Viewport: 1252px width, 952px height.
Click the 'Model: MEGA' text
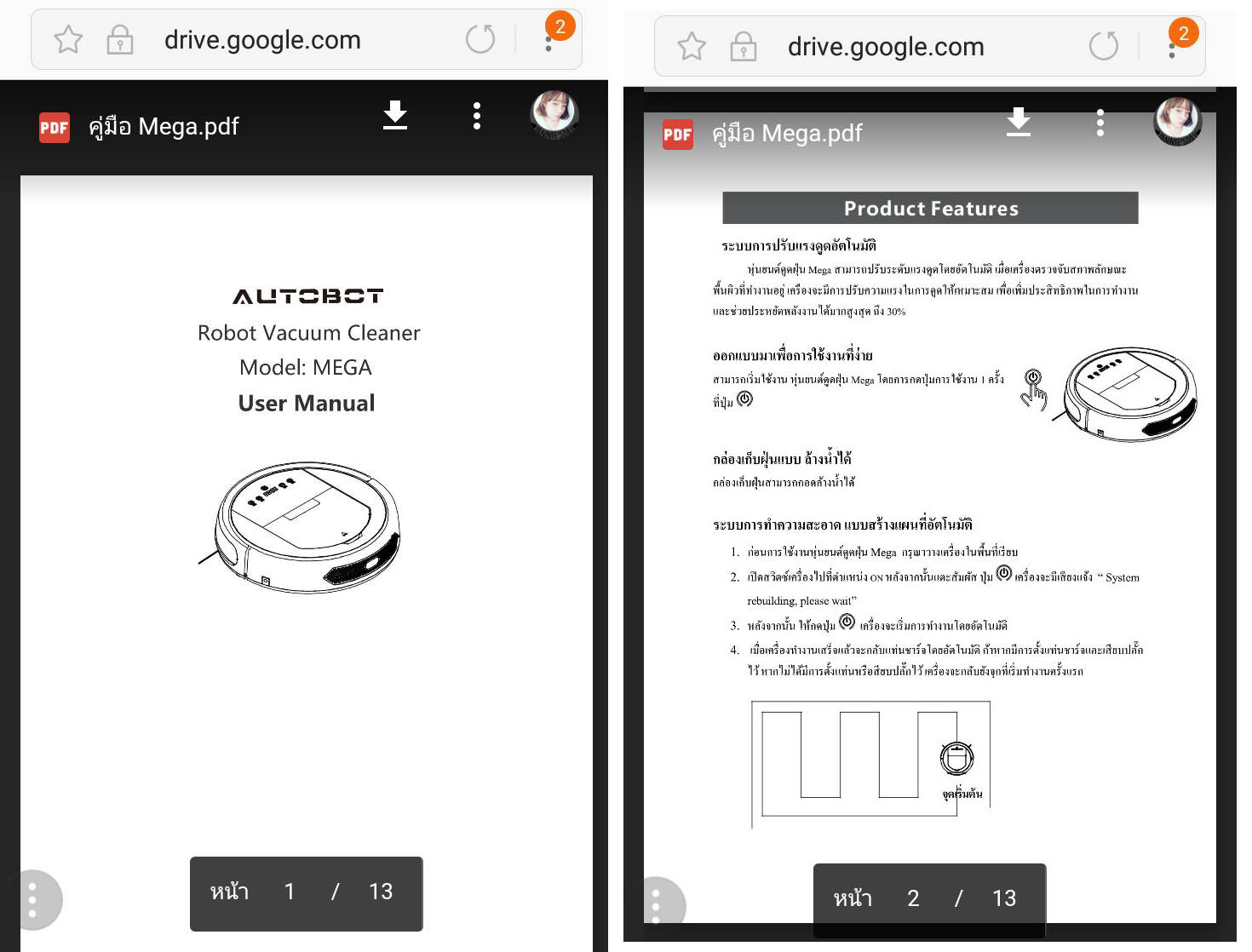tap(306, 367)
